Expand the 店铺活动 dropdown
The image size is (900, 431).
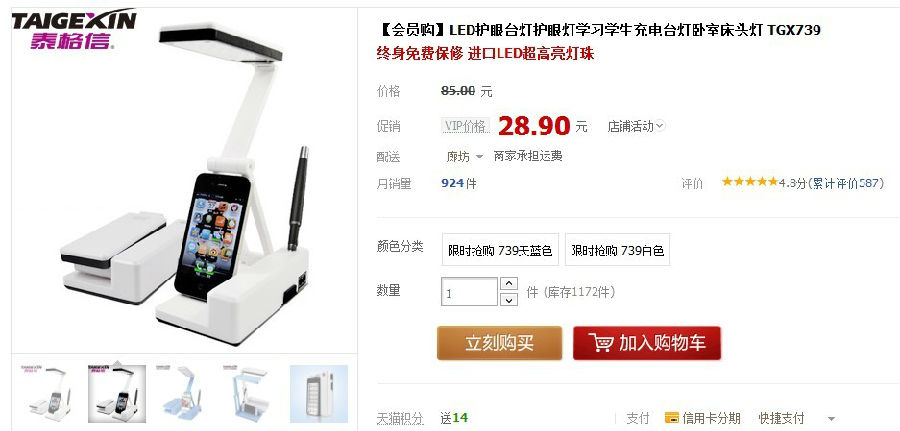[x=636, y=126]
